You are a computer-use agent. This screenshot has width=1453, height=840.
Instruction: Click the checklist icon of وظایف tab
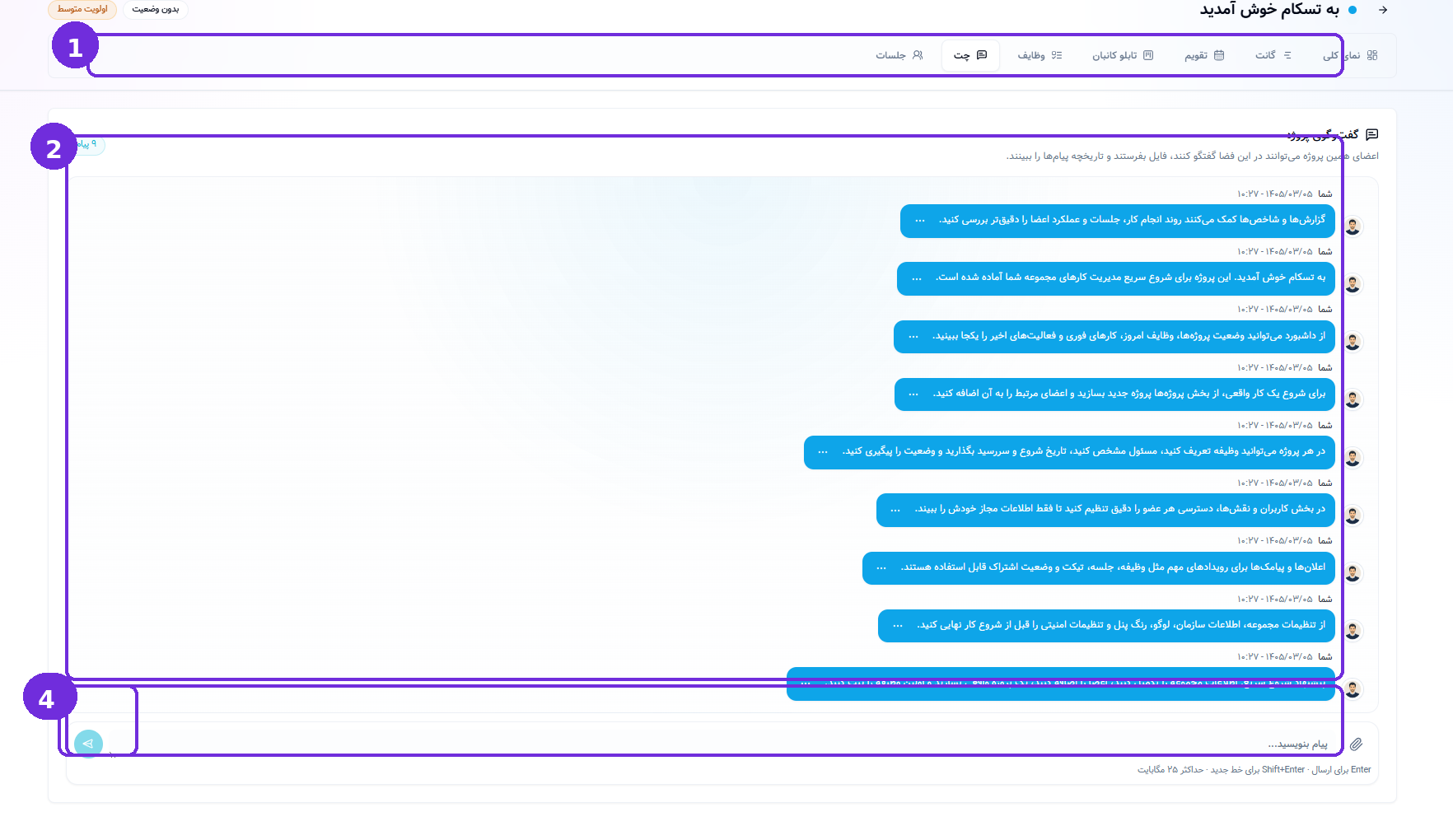coord(1057,55)
